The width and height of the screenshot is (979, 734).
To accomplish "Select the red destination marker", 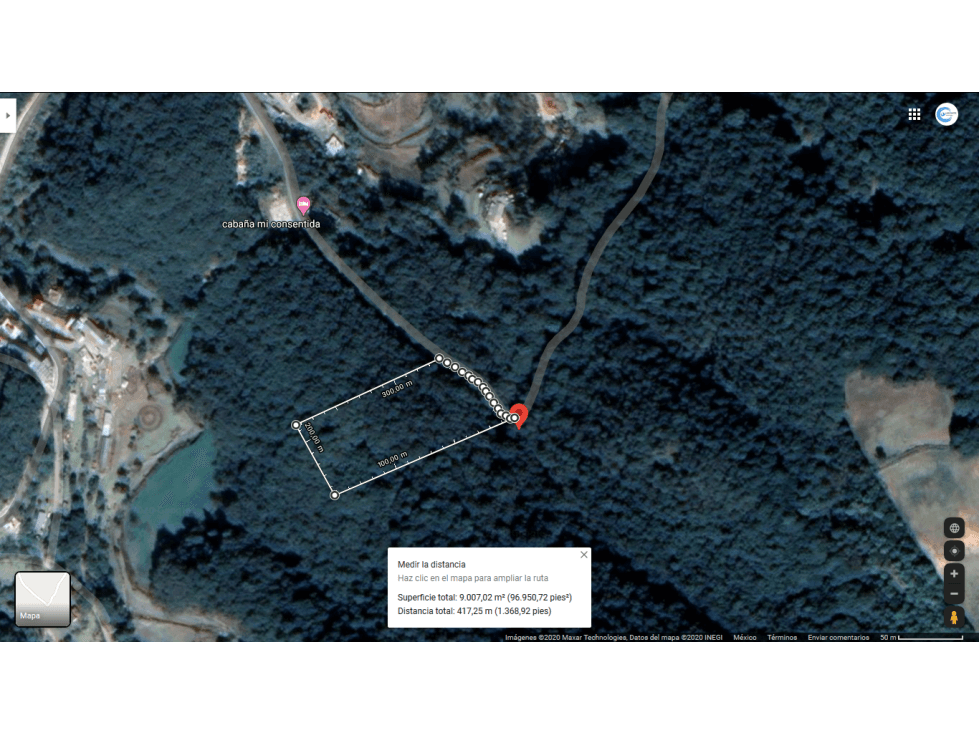I will [x=518, y=415].
